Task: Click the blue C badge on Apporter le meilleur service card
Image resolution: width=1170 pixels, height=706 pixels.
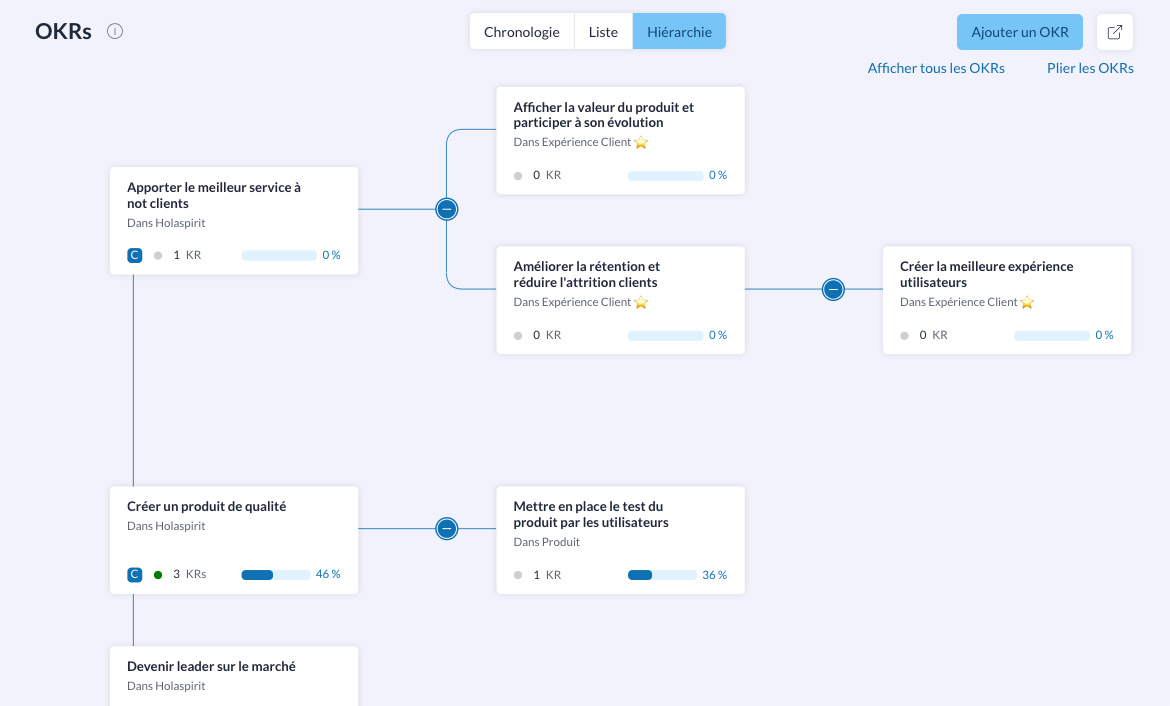Action: pyautogui.click(x=134, y=255)
